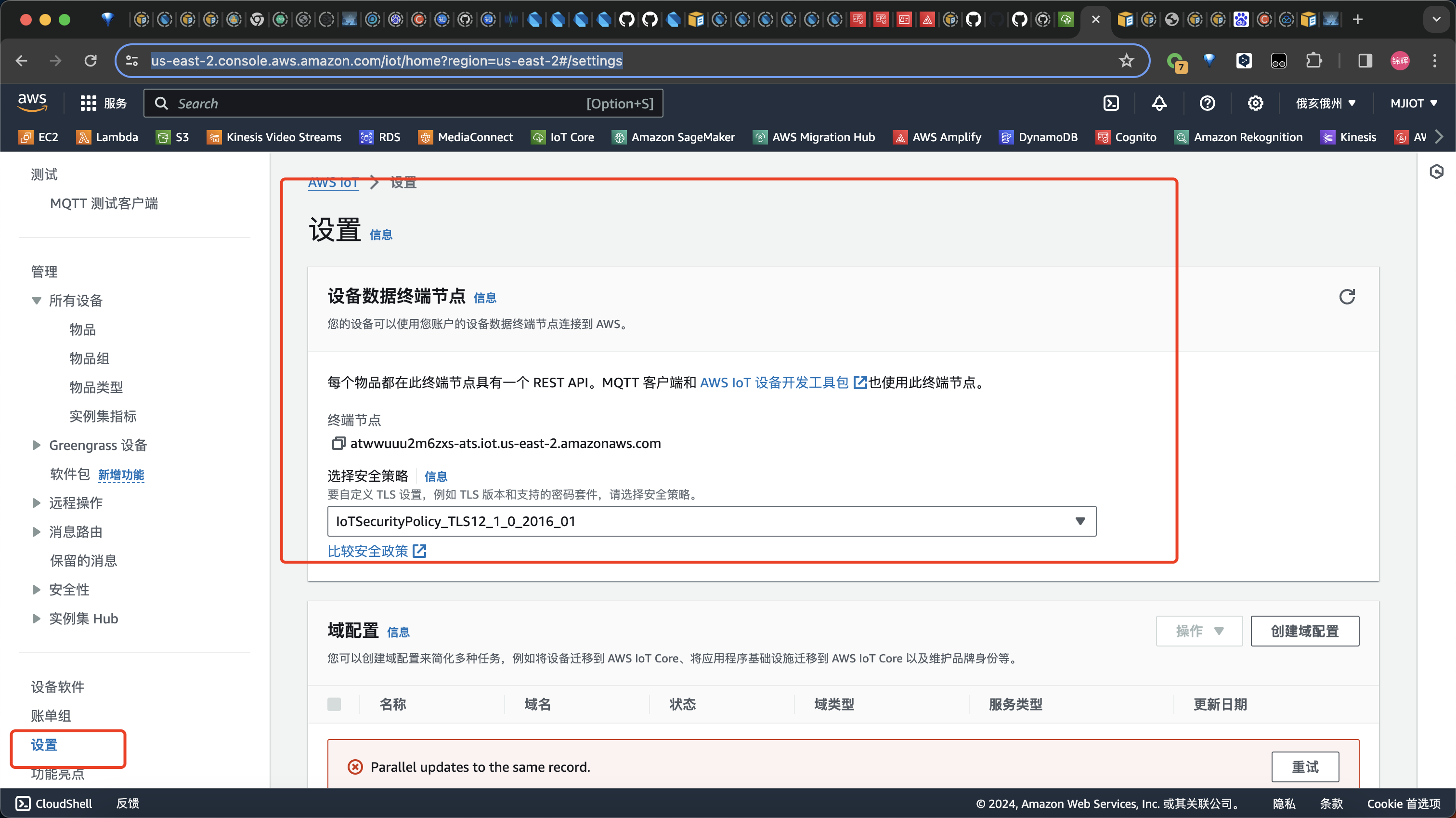Open a new browser tab
The height and width of the screenshot is (818, 1456).
[x=1358, y=20]
